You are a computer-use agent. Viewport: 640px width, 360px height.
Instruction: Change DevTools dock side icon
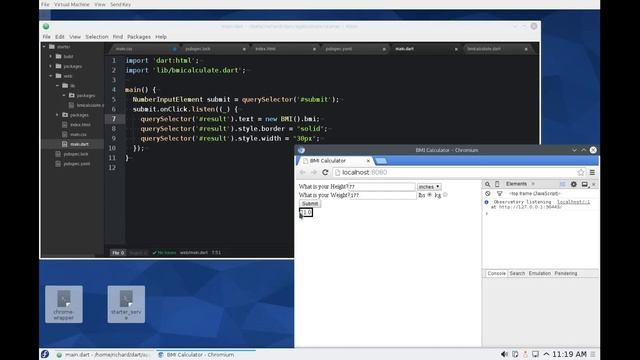click(584, 184)
